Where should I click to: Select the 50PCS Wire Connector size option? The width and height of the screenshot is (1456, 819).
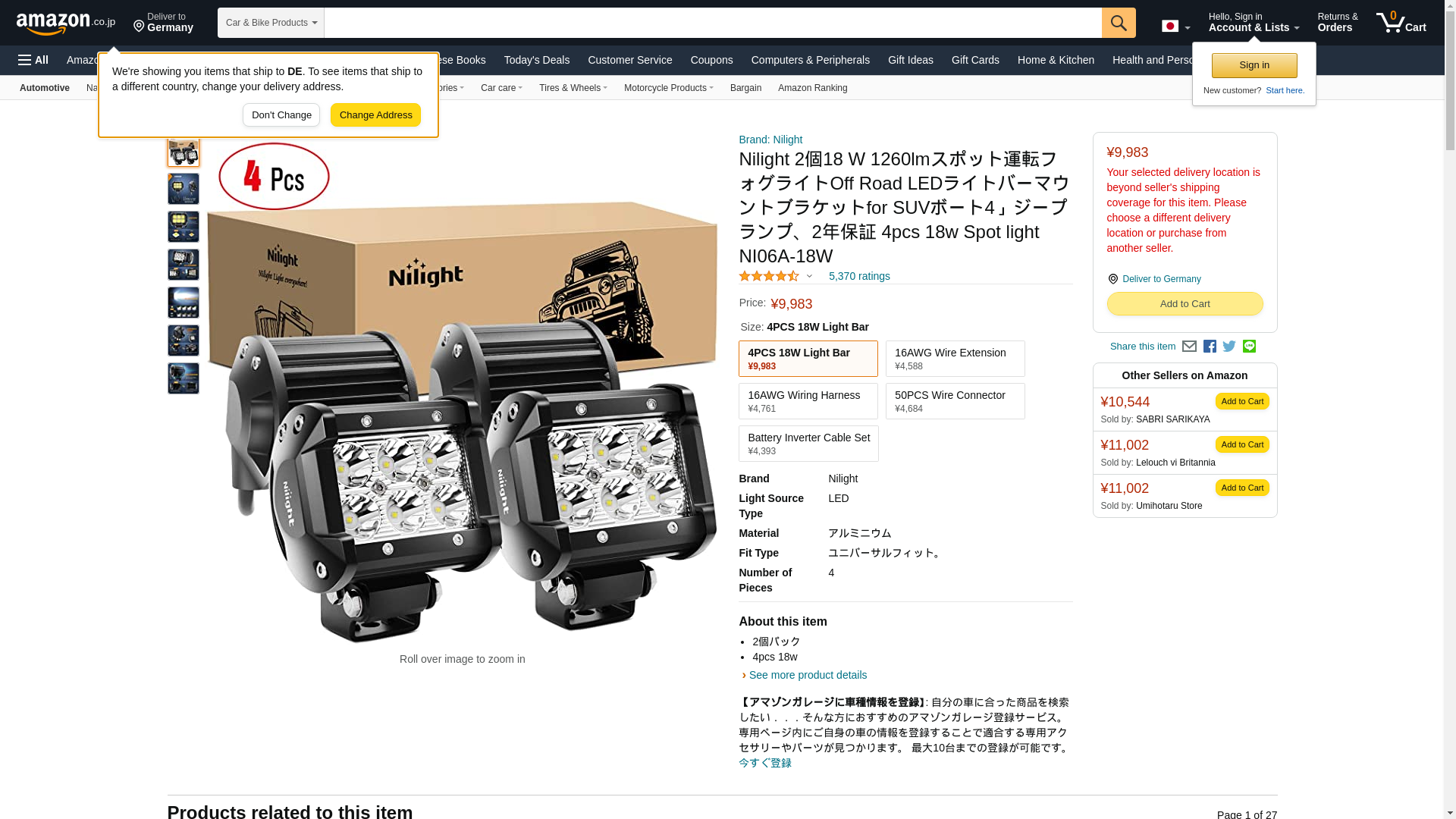(x=955, y=401)
